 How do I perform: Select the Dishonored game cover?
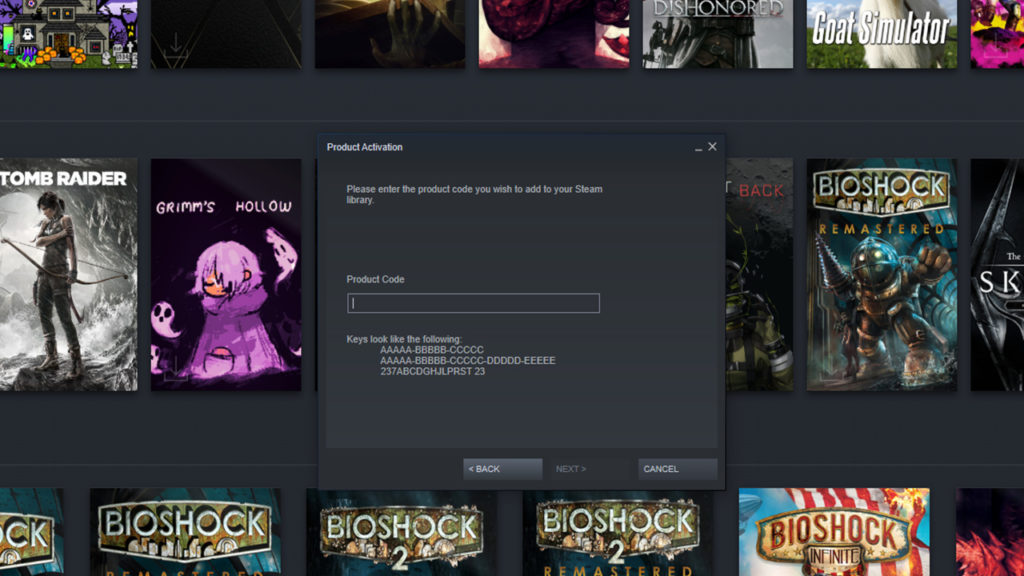click(717, 34)
